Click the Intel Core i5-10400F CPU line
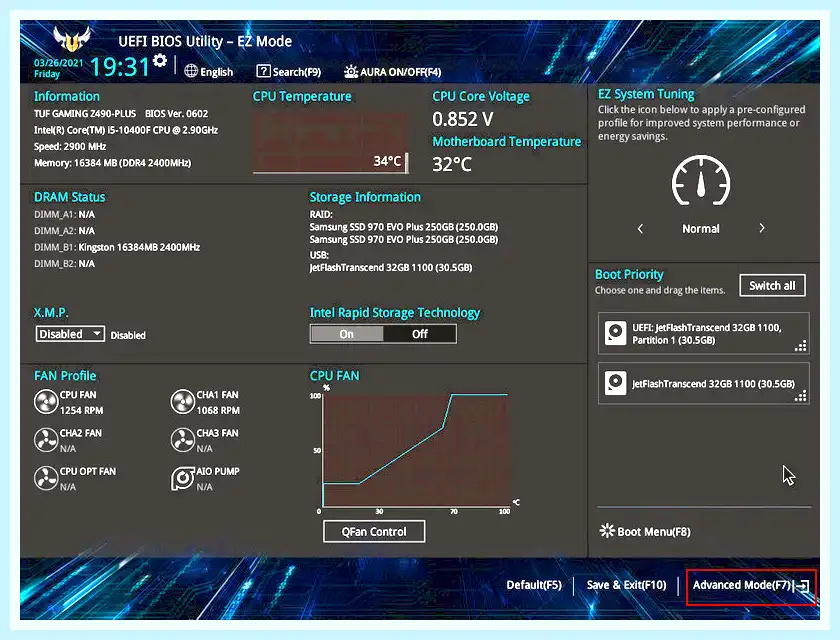Screen dimensions: 840x640 point(126,130)
